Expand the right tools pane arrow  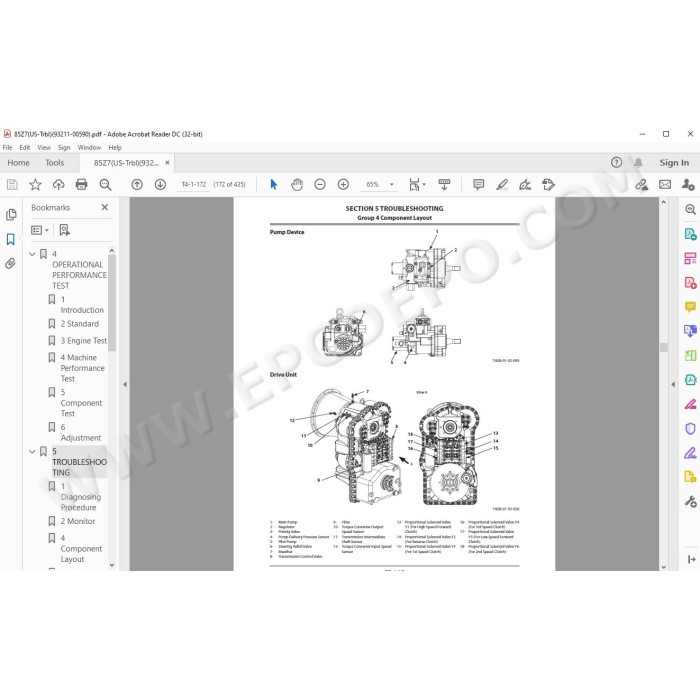click(673, 384)
